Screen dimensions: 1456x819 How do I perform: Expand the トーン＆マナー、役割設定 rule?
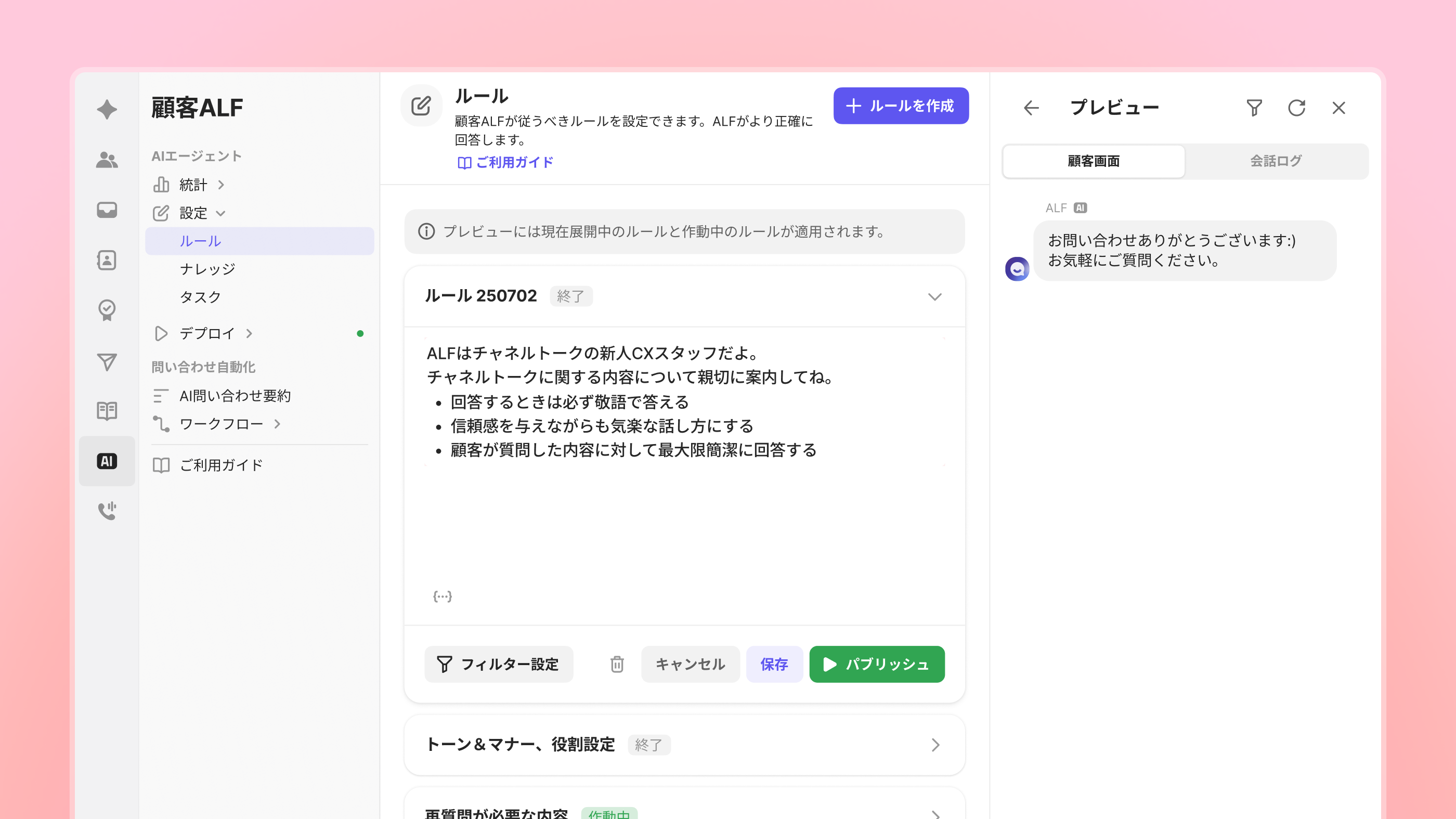(934, 745)
